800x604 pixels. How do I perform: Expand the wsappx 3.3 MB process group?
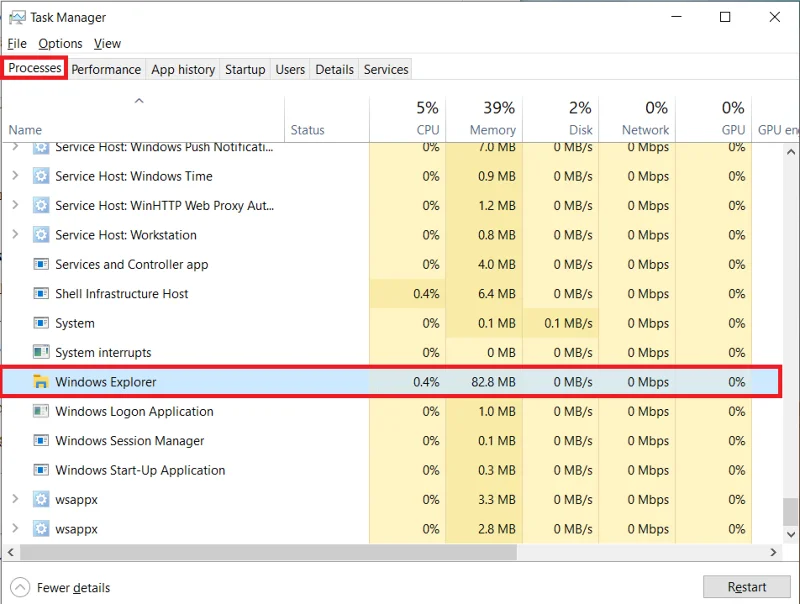[15, 499]
